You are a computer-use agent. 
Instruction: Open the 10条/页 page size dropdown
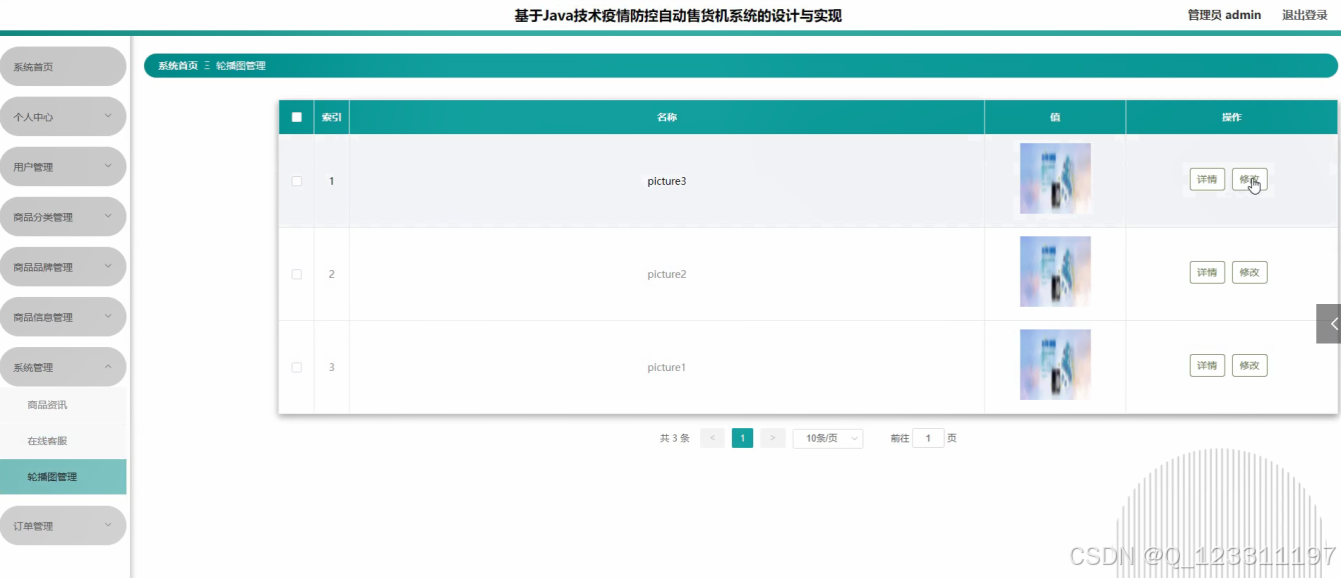point(828,438)
